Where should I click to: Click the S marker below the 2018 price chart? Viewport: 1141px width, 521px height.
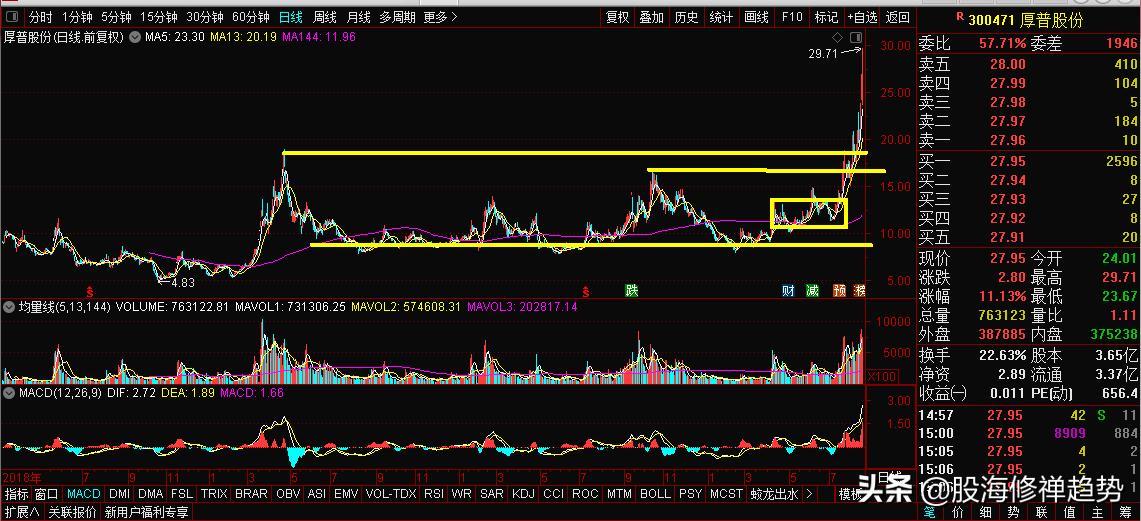point(90,291)
